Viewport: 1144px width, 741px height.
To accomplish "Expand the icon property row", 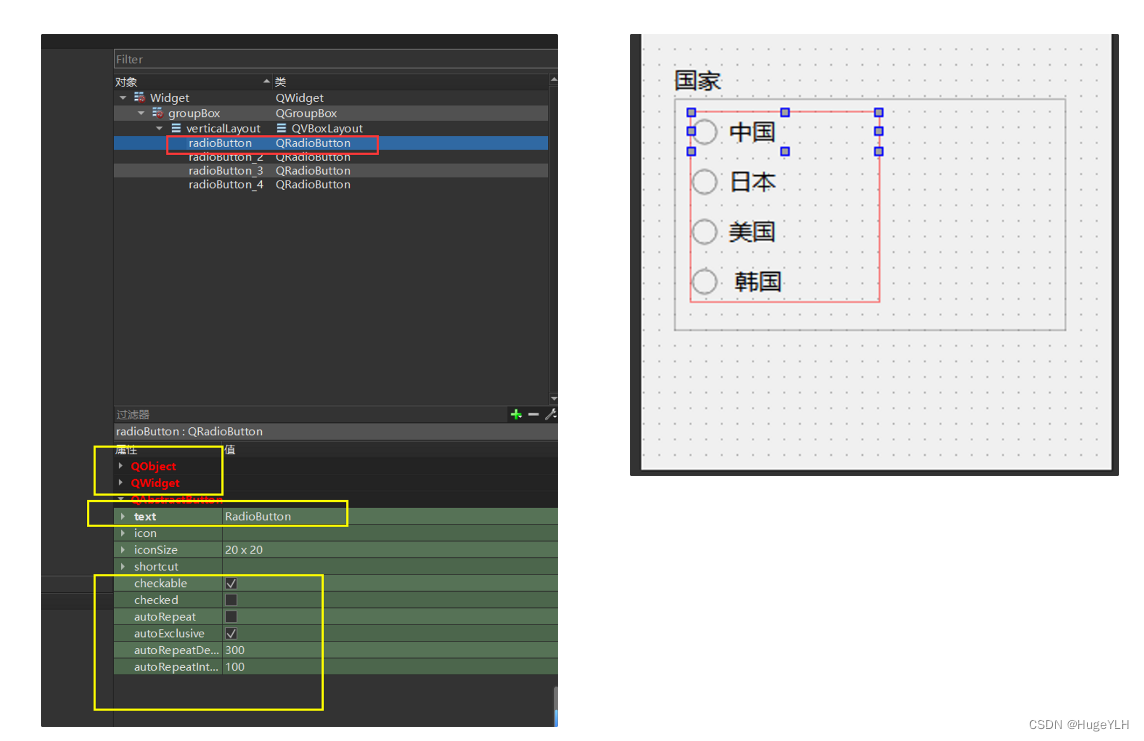I will (x=123, y=533).
